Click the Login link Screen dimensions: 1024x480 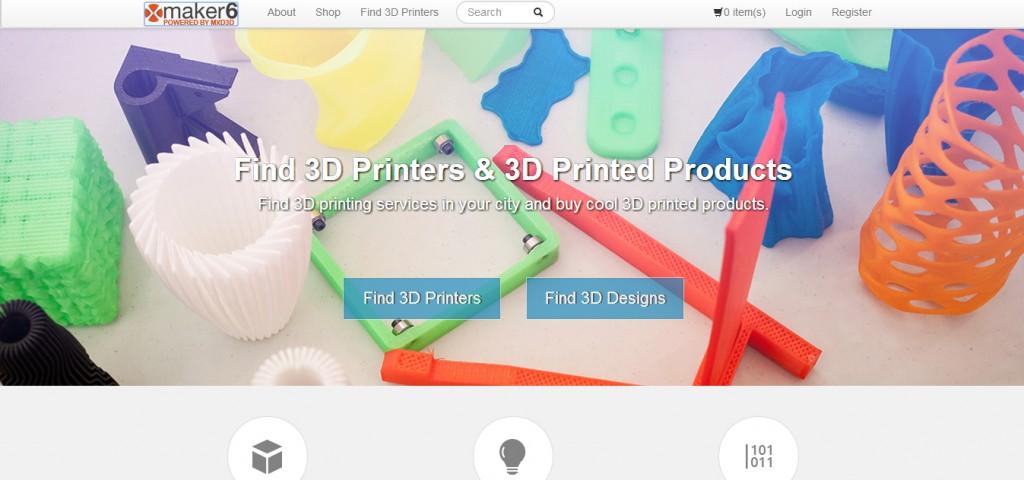[x=798, y=12]
